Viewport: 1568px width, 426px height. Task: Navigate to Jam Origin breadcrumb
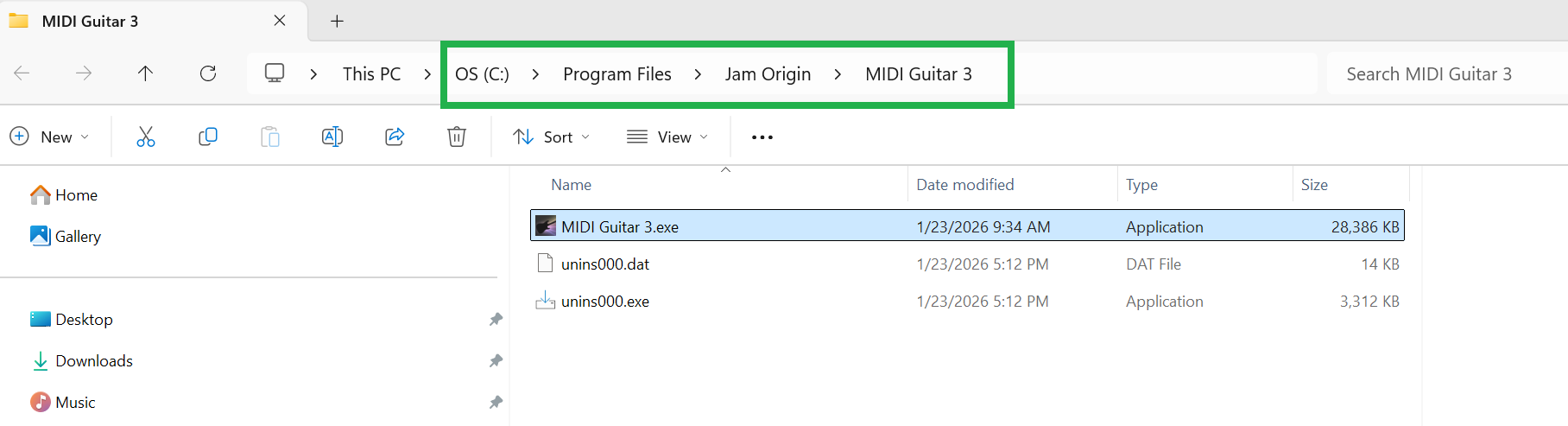point(768,74)
